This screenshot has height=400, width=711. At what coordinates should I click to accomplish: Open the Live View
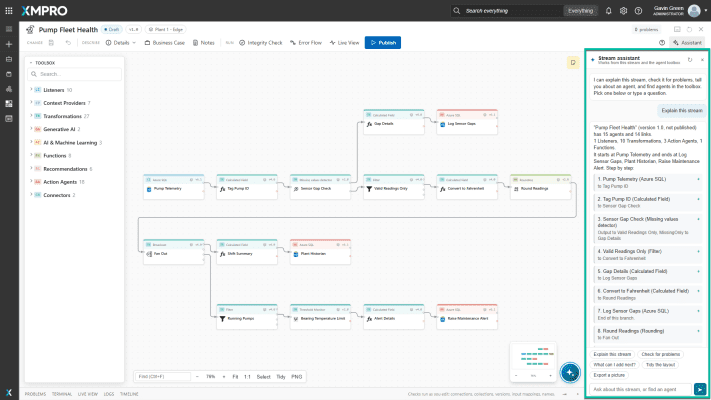[x=345, y=43]
